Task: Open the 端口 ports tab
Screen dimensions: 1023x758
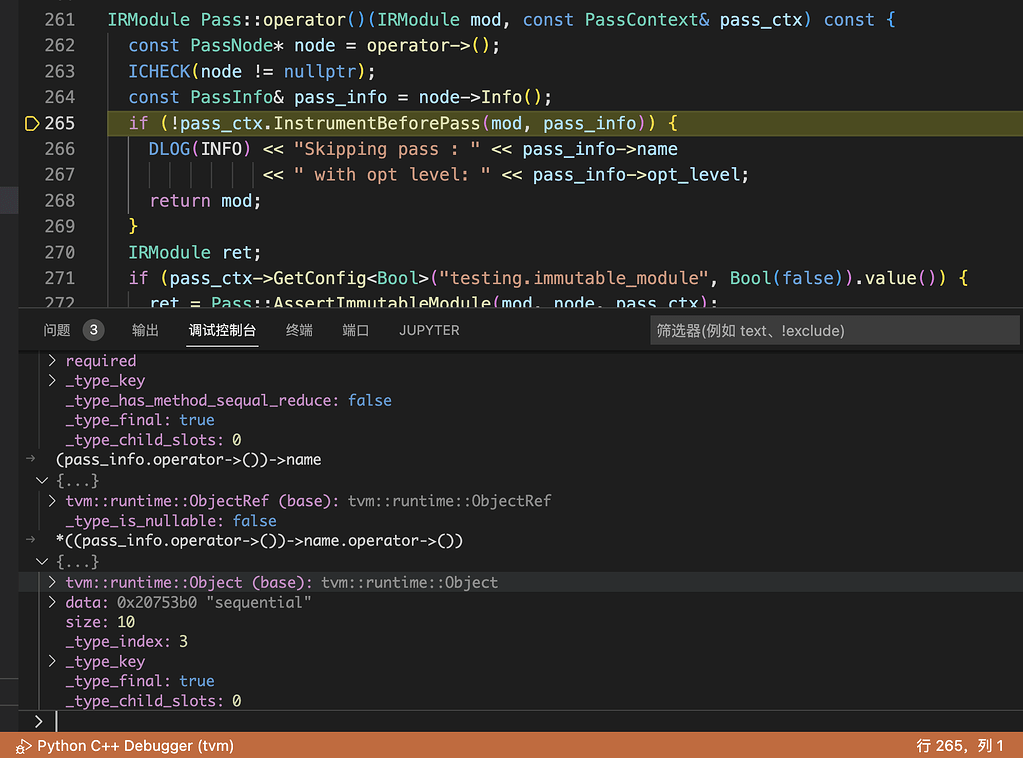Action: tap(355, 330)
